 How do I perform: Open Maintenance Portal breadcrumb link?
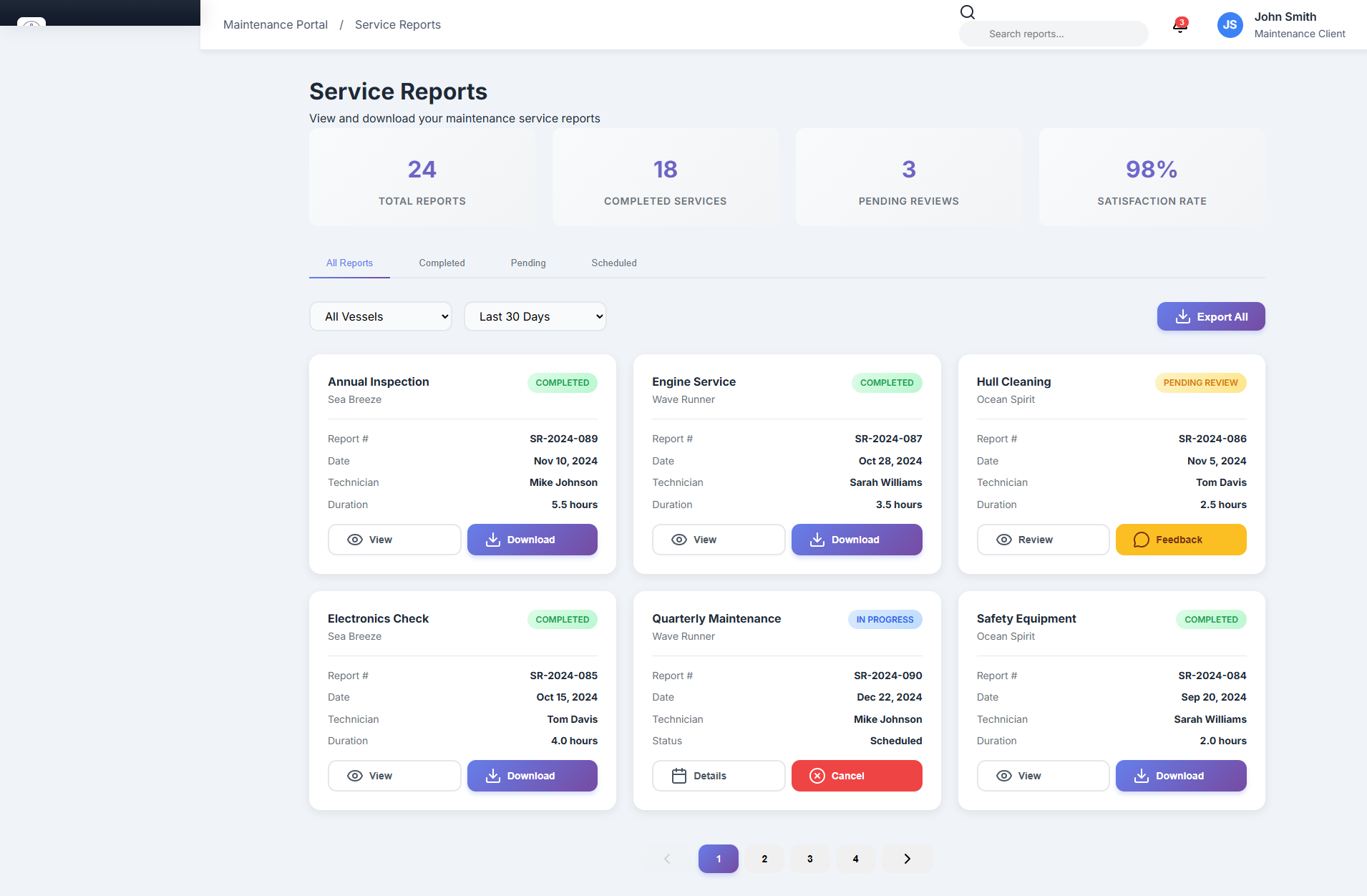point(275,24)
